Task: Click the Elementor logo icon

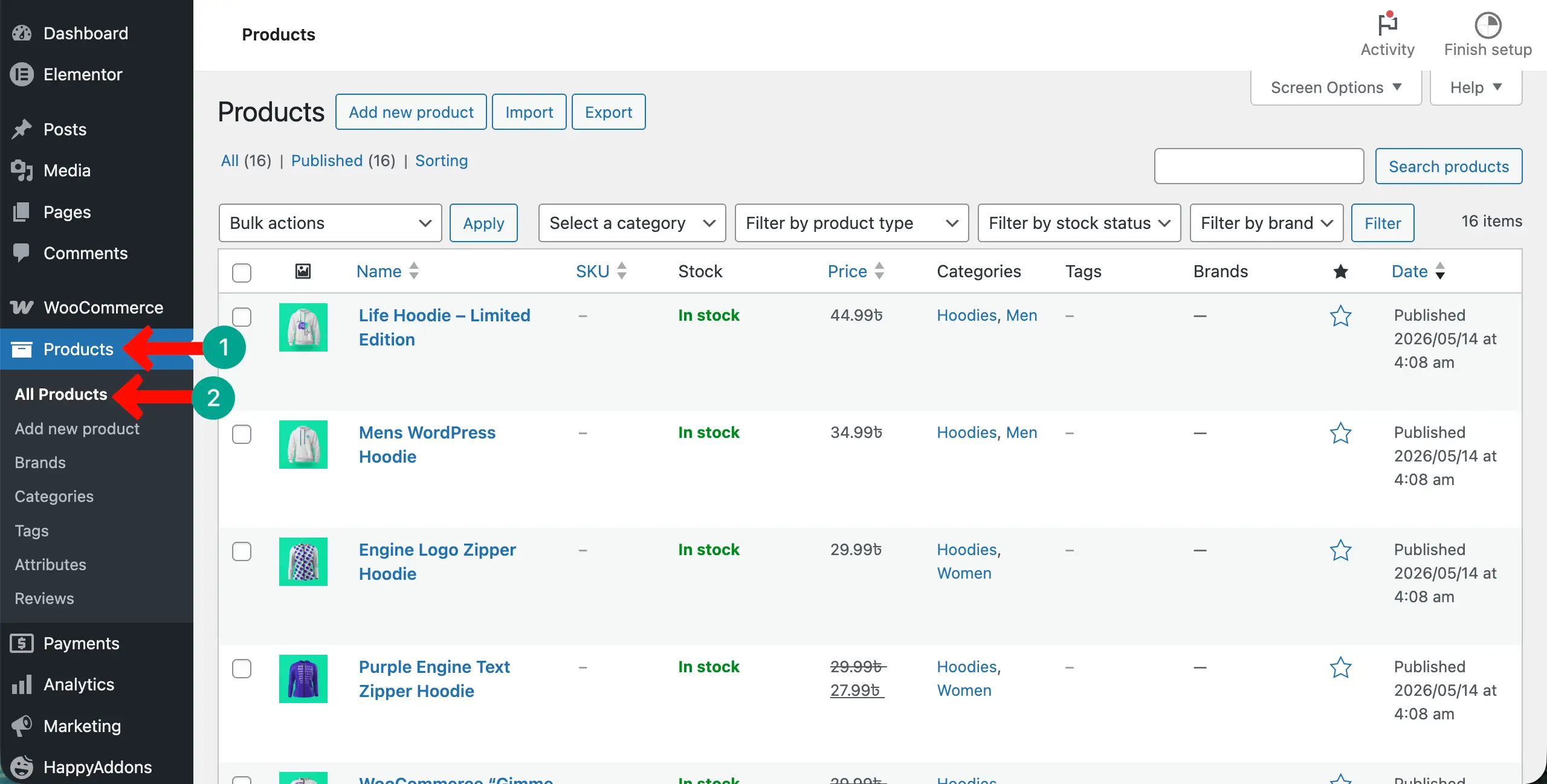Action: [22, 74]
